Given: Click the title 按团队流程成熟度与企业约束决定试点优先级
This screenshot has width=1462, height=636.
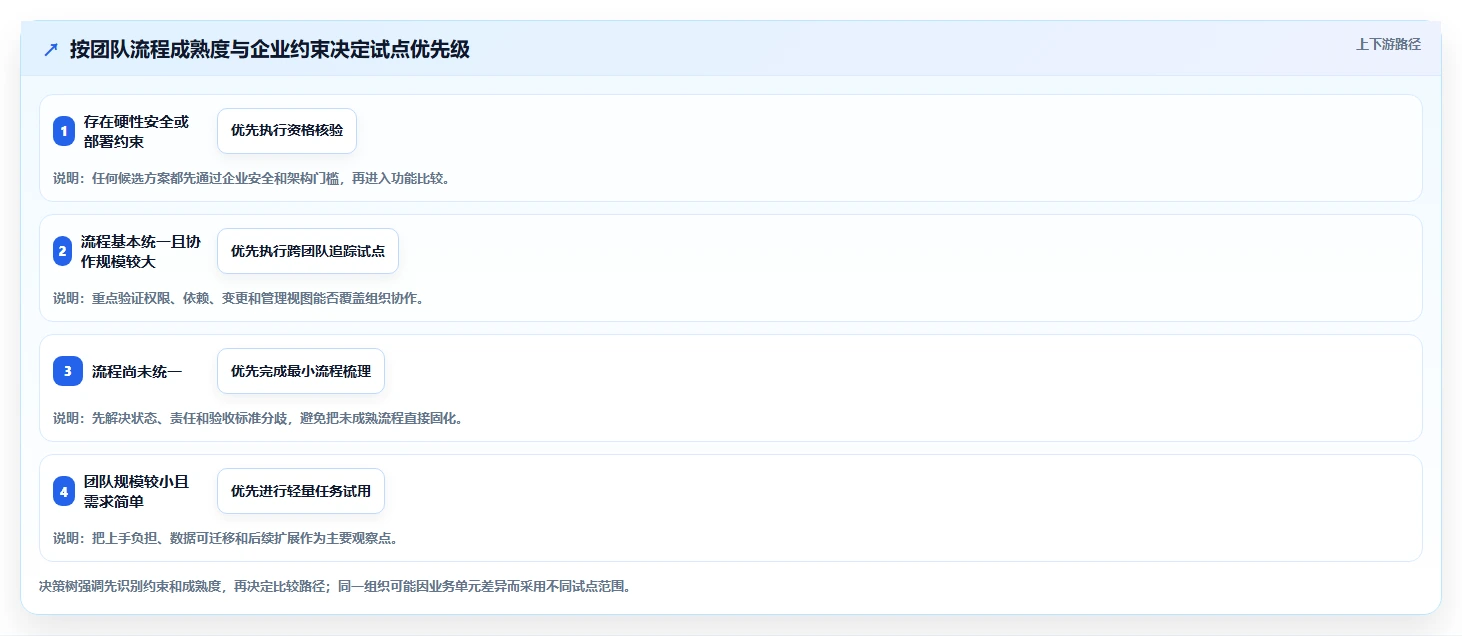Looking at the screenshot, I should [270, 50].
